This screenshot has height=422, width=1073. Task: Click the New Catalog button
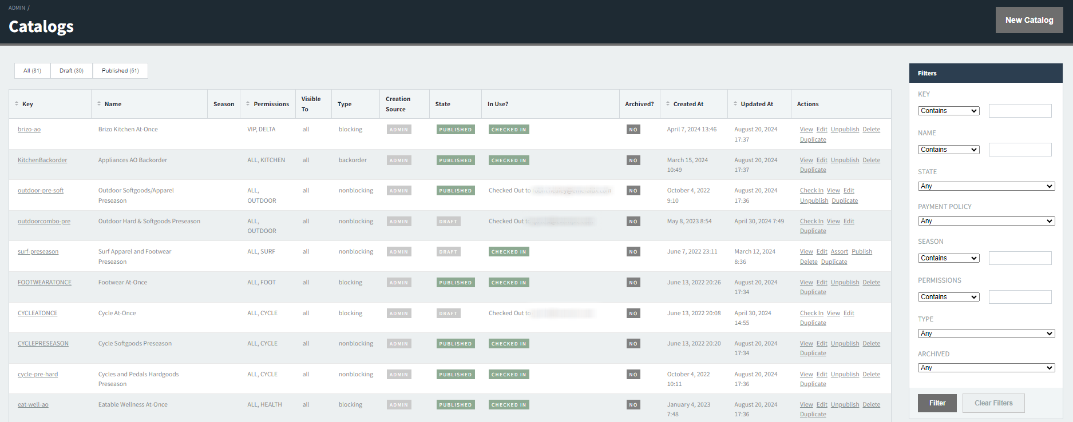[1029, 21]
